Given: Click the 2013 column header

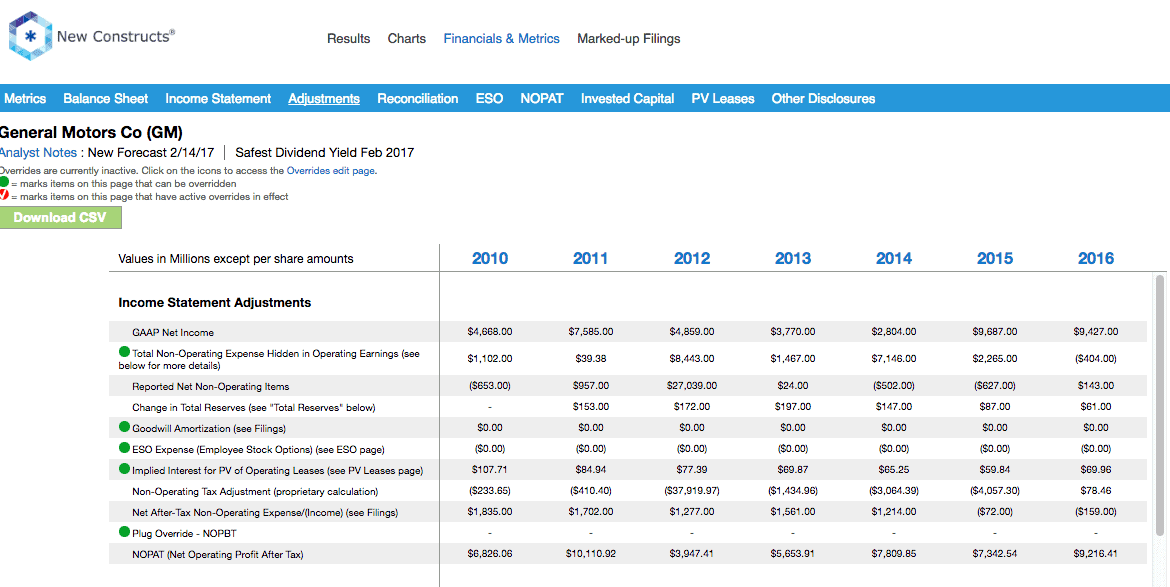Looking at the screenshot, I should point(792,258).
